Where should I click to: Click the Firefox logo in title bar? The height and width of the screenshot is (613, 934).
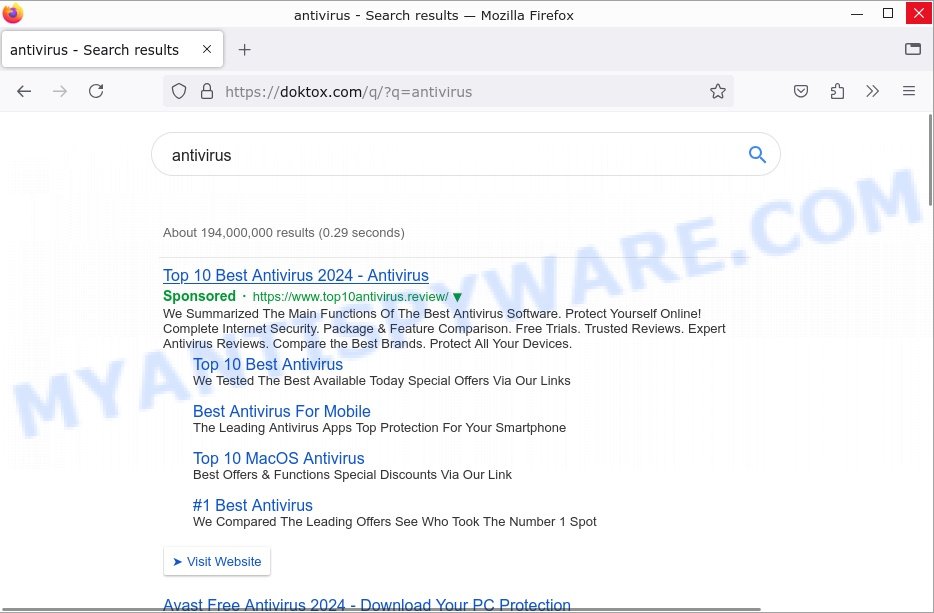point(13,13)
